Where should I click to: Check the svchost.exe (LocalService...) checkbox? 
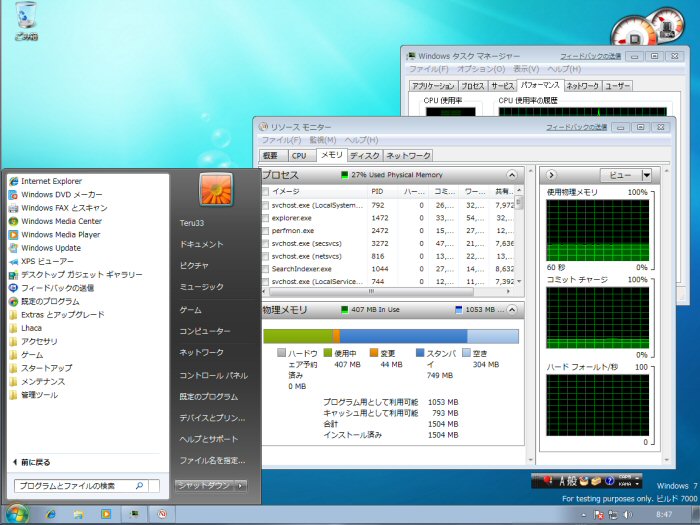(x=265, y=282)
